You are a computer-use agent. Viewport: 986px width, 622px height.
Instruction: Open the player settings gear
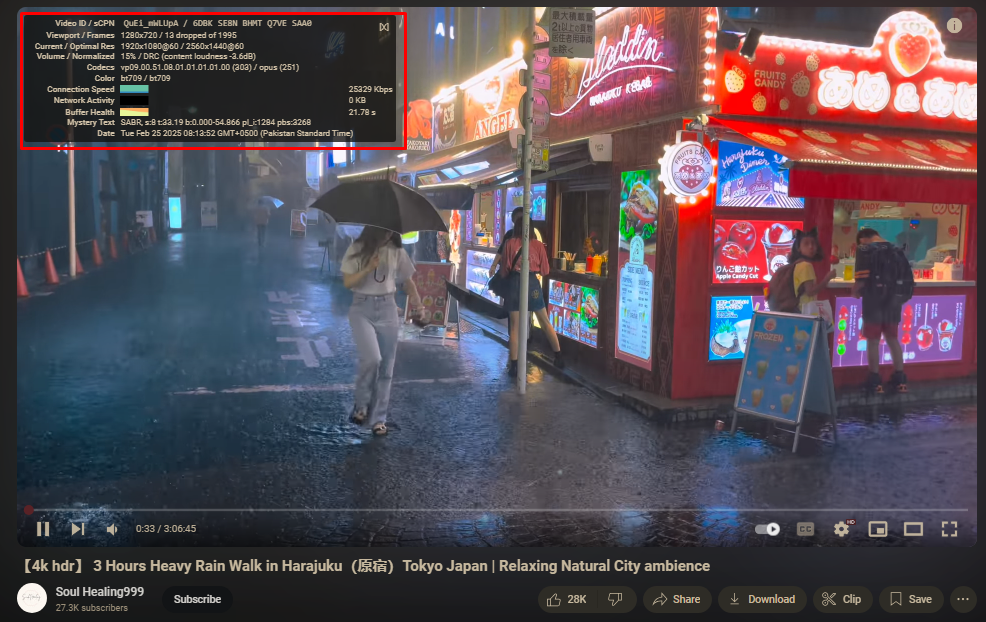point(841,529)
